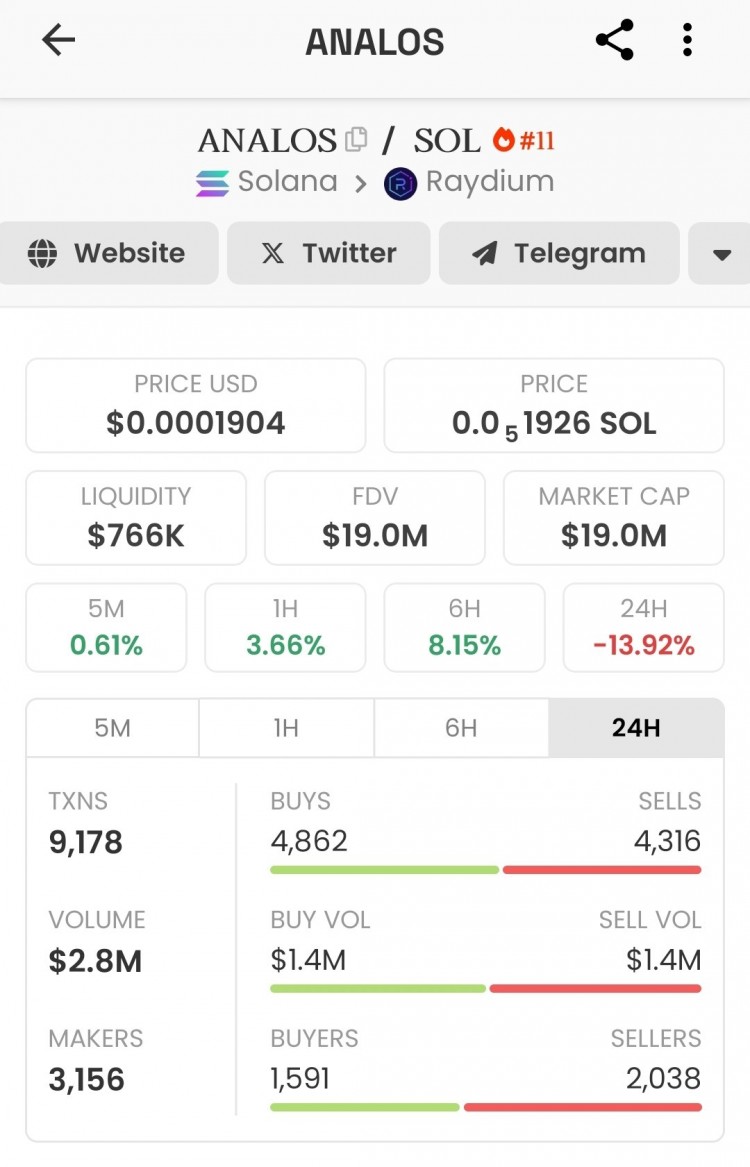The image size is (750, 1167).
Task: Open the Twitter link button
Action: point(328,254)
